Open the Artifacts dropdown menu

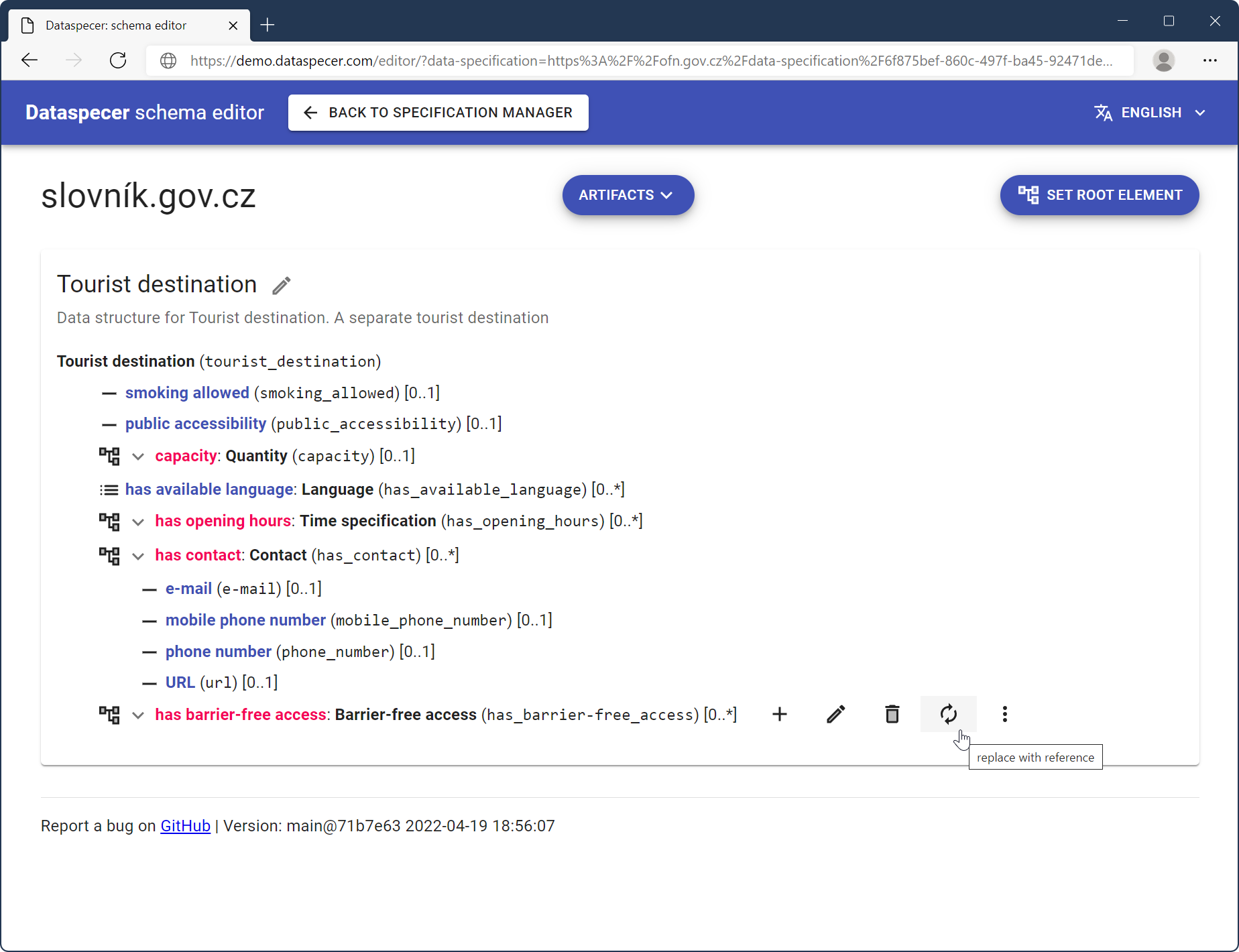(628, 195)
